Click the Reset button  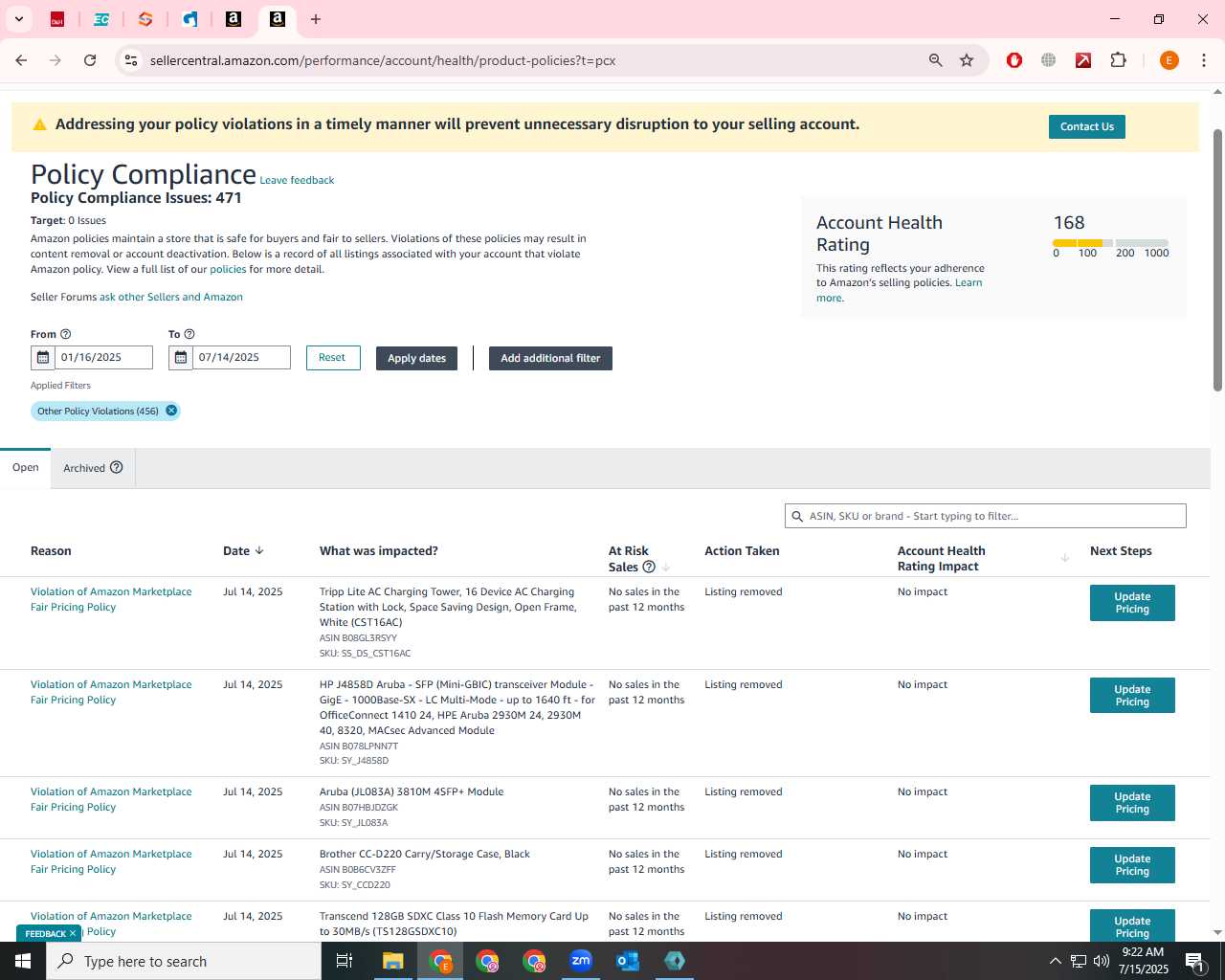pyautogui.click(x=333, y=358)
